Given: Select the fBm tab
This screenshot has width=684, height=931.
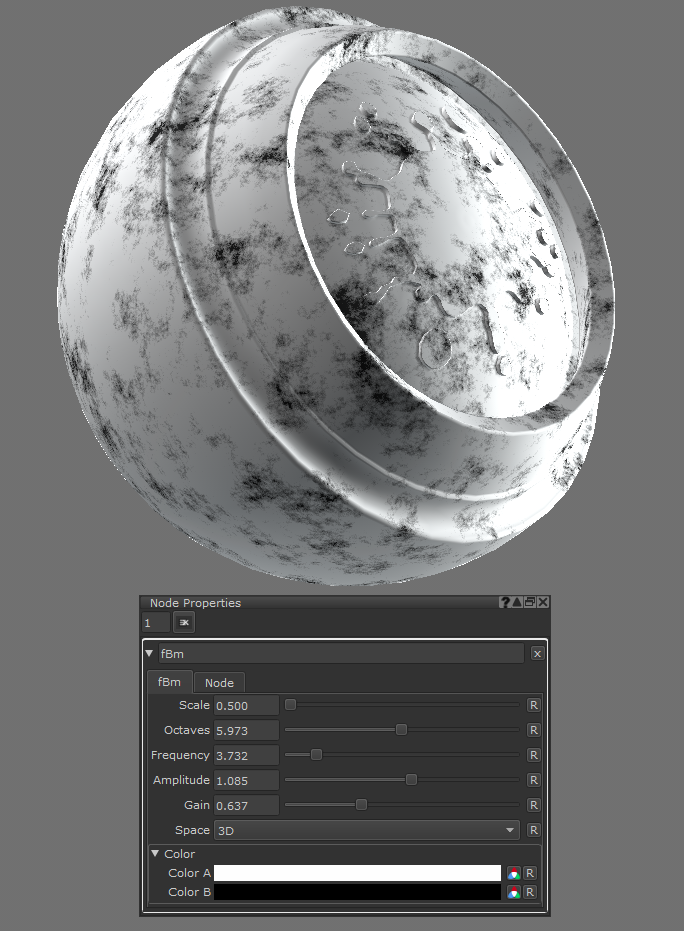Looking at the screenshot, I should 170,683.
